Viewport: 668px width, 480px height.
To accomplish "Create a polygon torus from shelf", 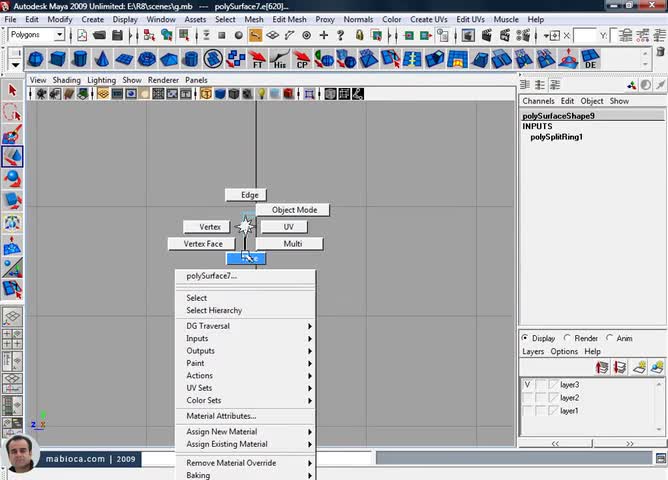I will tap(147, 59).
